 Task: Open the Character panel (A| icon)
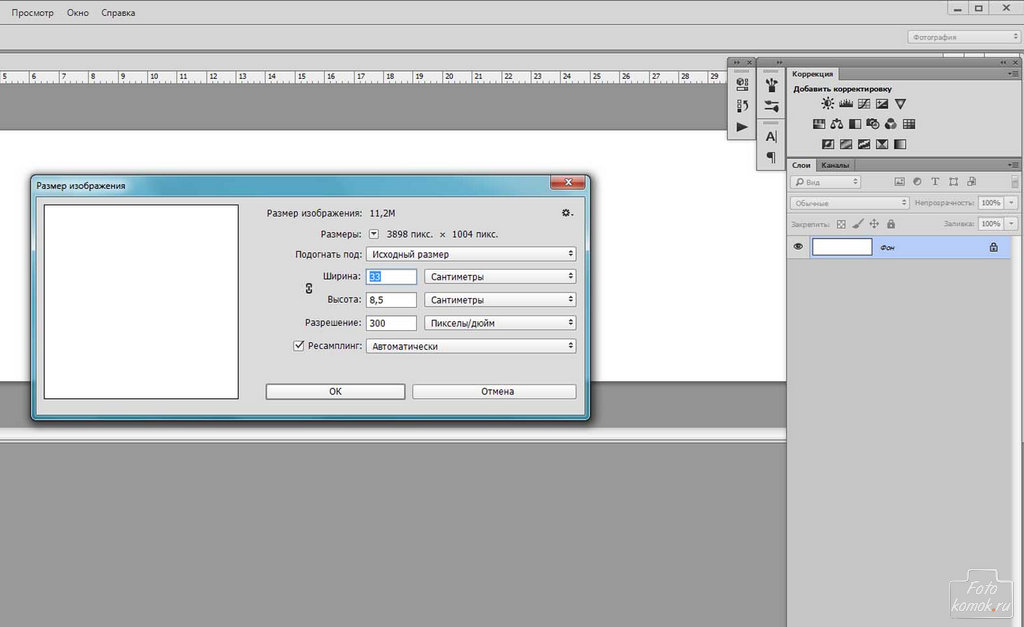(771, 137)
